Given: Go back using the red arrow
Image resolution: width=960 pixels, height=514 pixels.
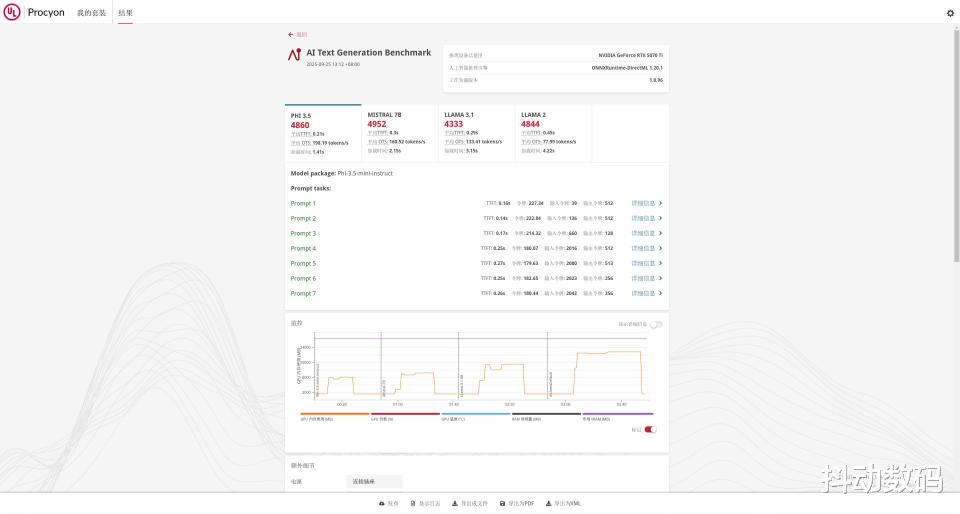Looking at the screenshot, I should [290, 35].
